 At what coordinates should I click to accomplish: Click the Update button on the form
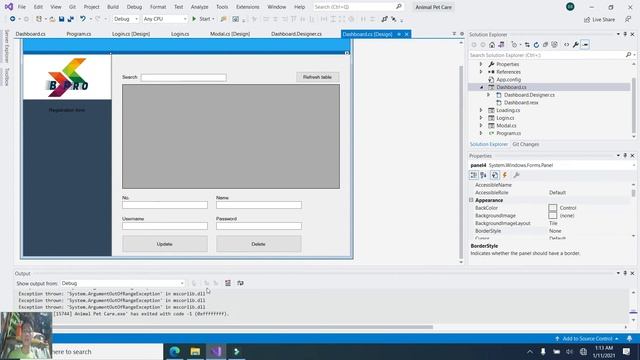coord(164,244)
